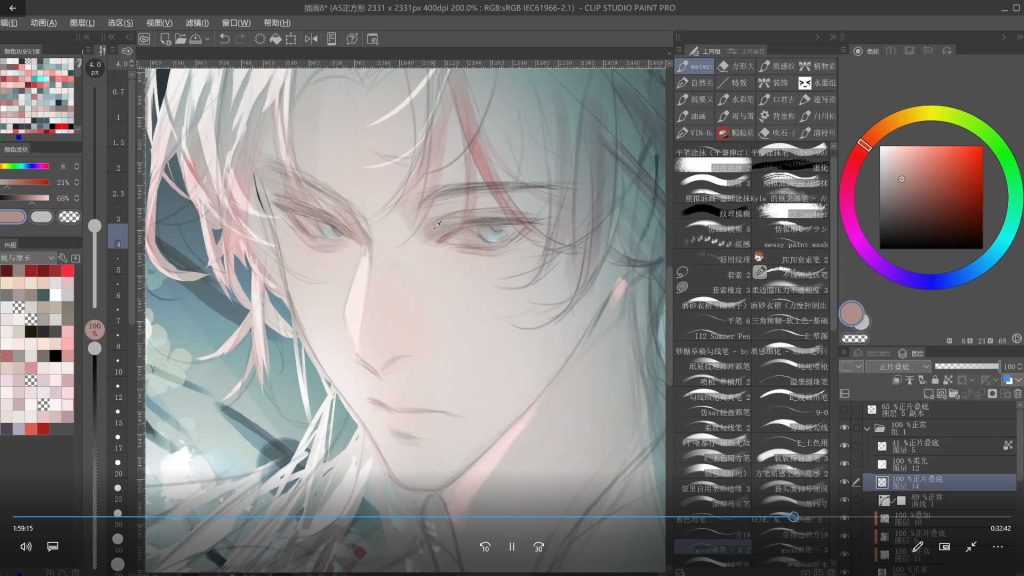This screenshot has height=576, width=1024.
Task: Create a new canvas from the toolbar
Action: click(165, 39)
